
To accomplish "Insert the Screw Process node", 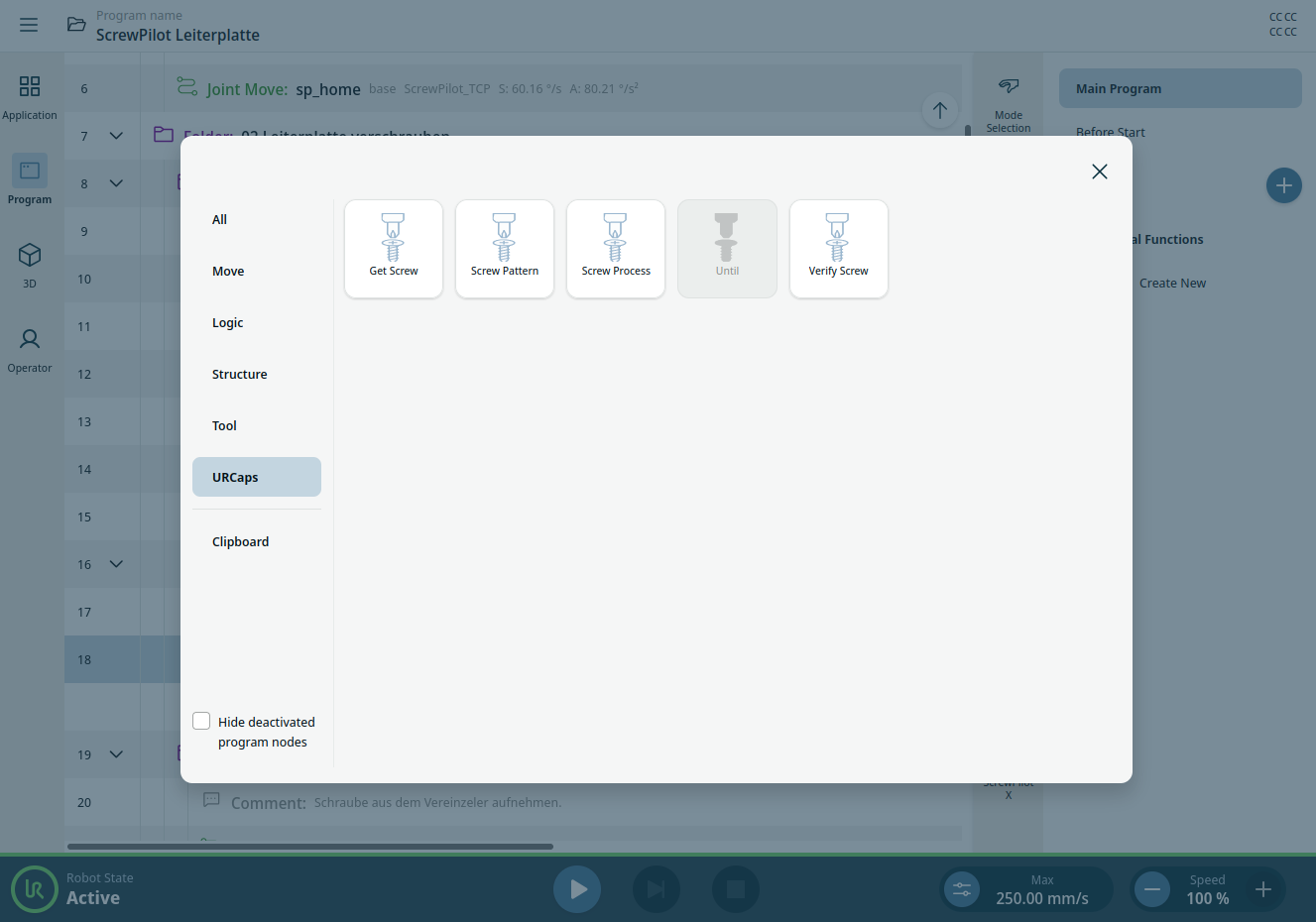I will tap(616, 249).
